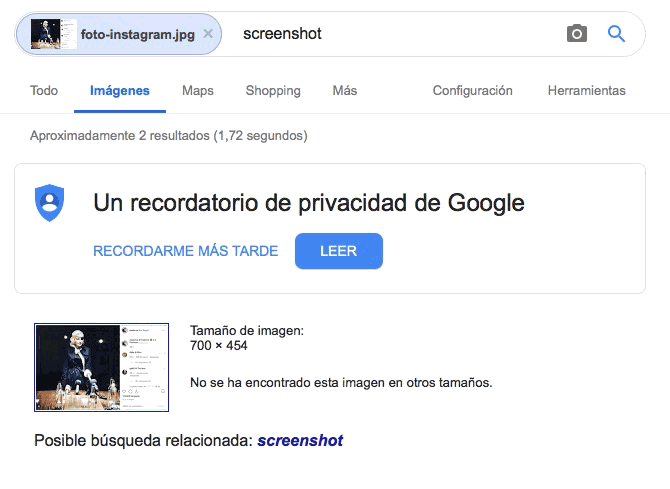Open the Shopping tab
Image resolution: width=670 pixels, height=489 pixels.
(x=273, y=91)
